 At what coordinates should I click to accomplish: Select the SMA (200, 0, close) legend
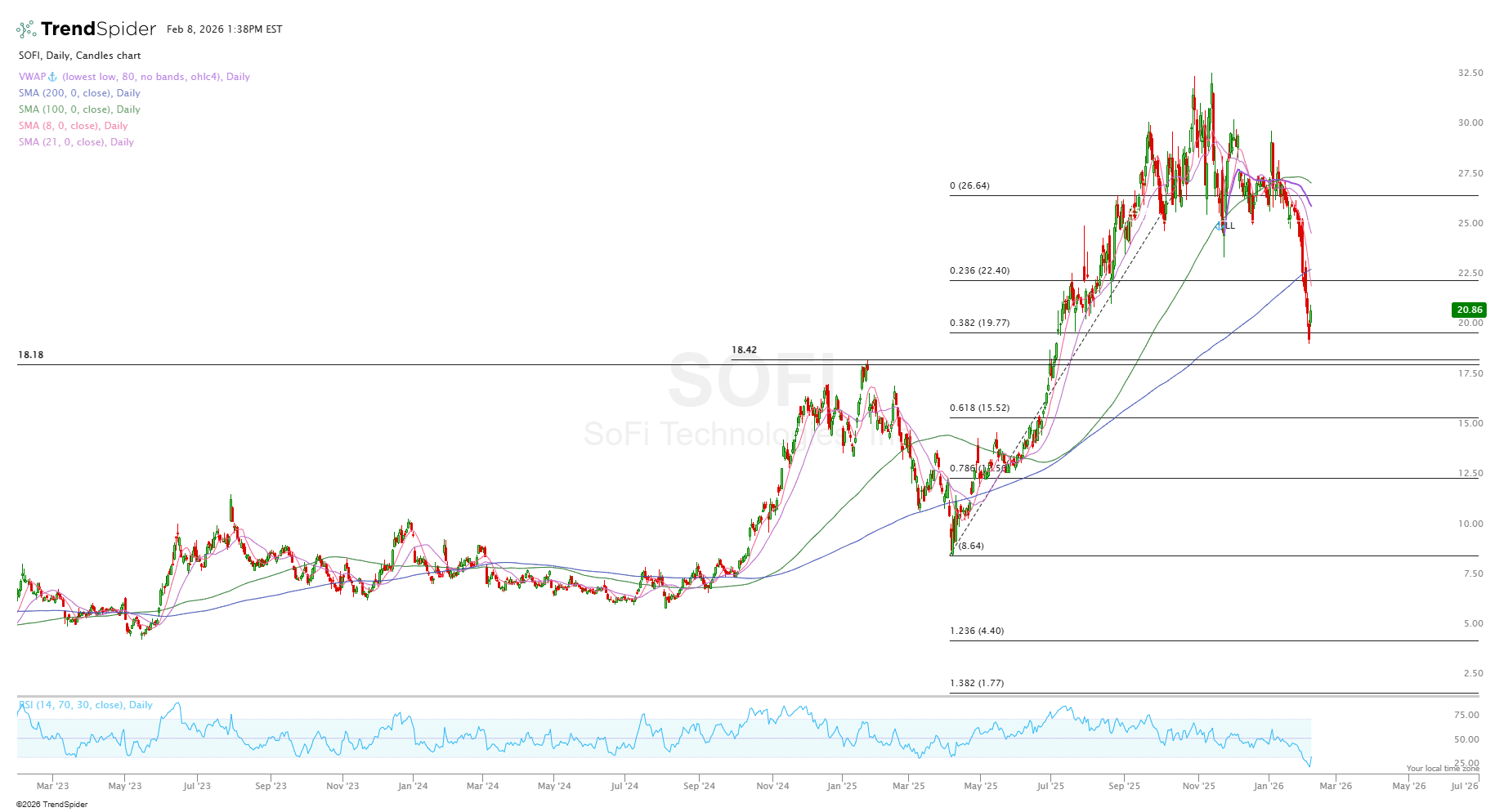pyautogui.click(x=79, y=93)
